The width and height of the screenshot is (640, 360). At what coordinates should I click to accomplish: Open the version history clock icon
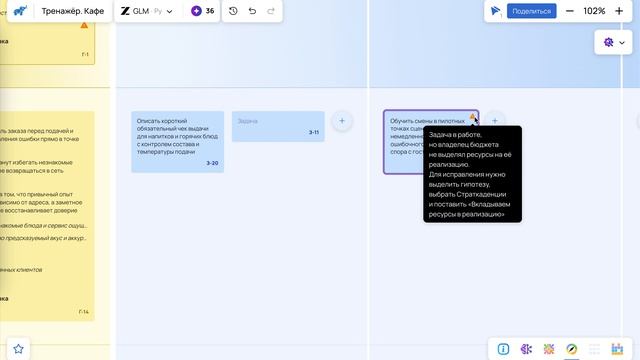(233, 11)
